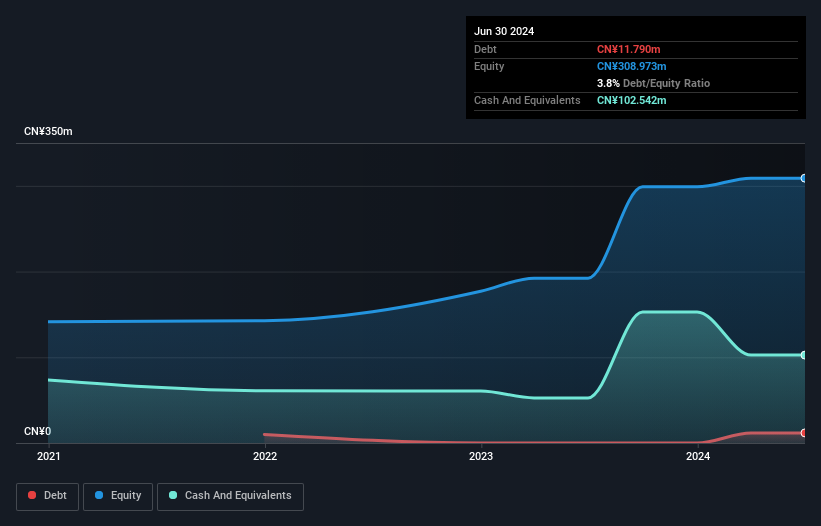
Task: Click the teal Cash endpoint marker
Action: pyautogui.click(x=803, y=355)
